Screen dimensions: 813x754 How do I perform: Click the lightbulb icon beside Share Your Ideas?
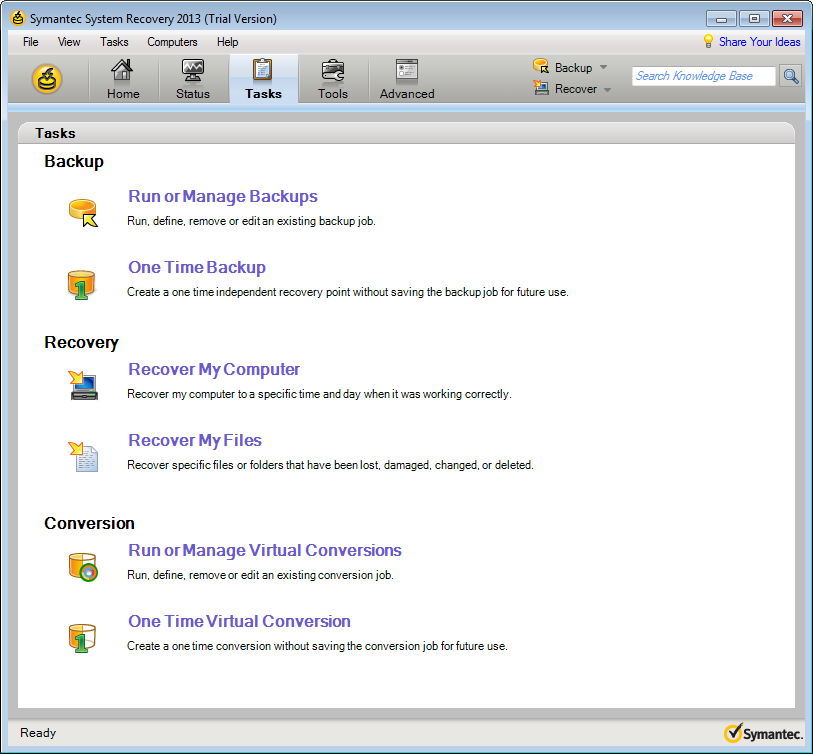708,41
